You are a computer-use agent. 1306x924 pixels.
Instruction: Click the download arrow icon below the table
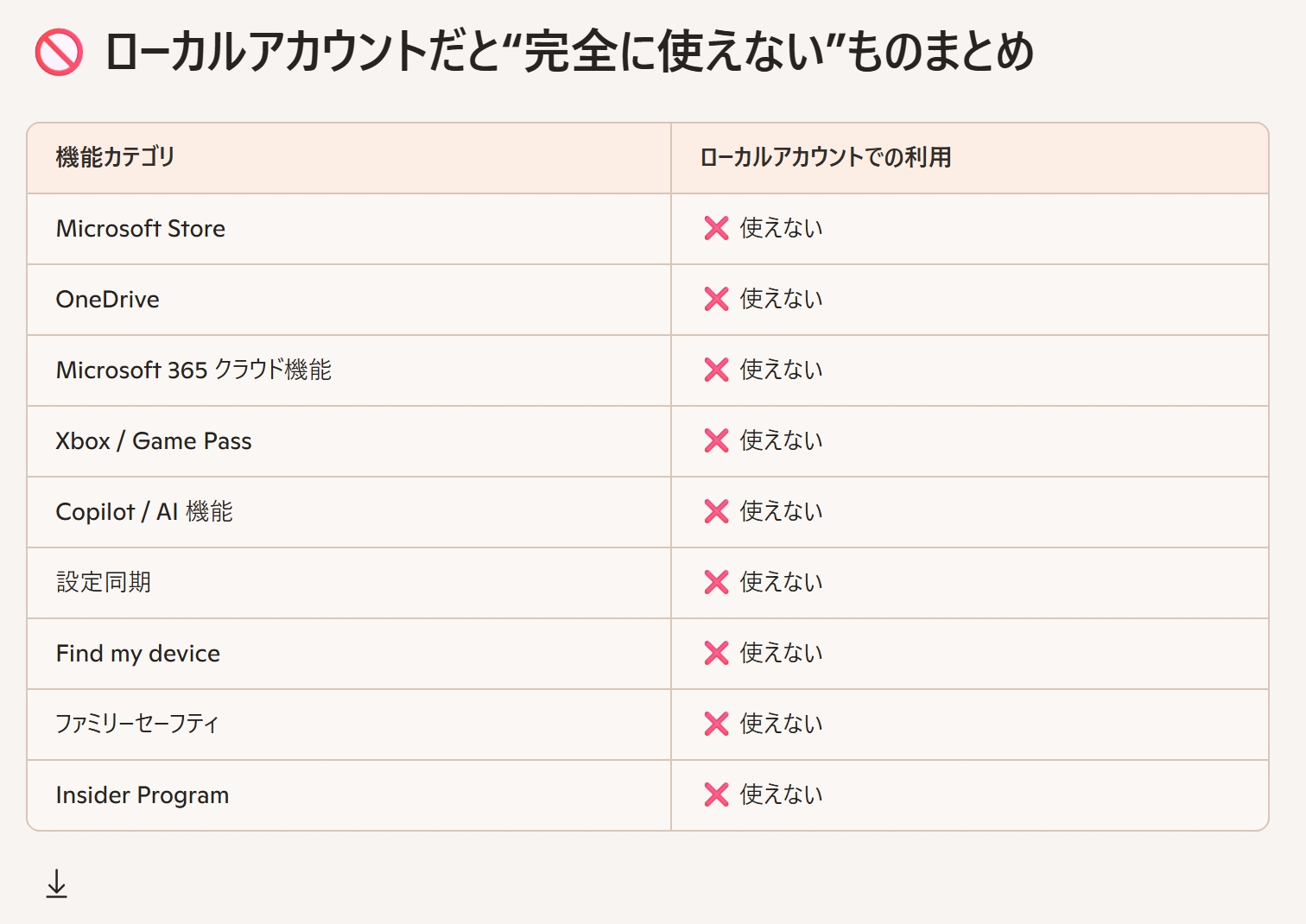pyautogui.click(x=57, y=883)
